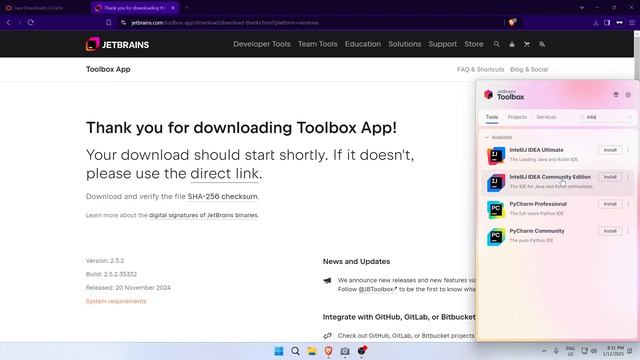Click the bookmark icon beside the address bar
The width and height of the screenshot is (640, 360).
tap(109, 22)
